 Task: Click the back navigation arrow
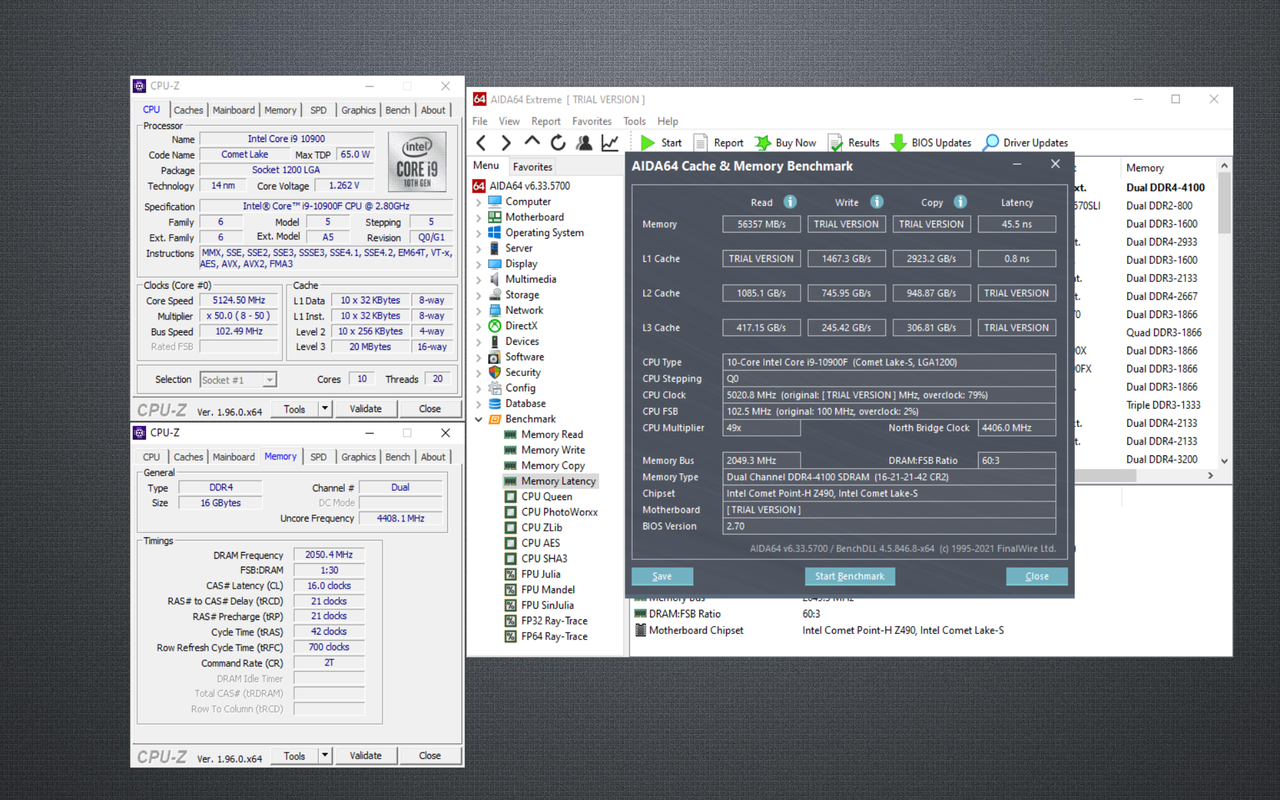click(x=481, y=143)
